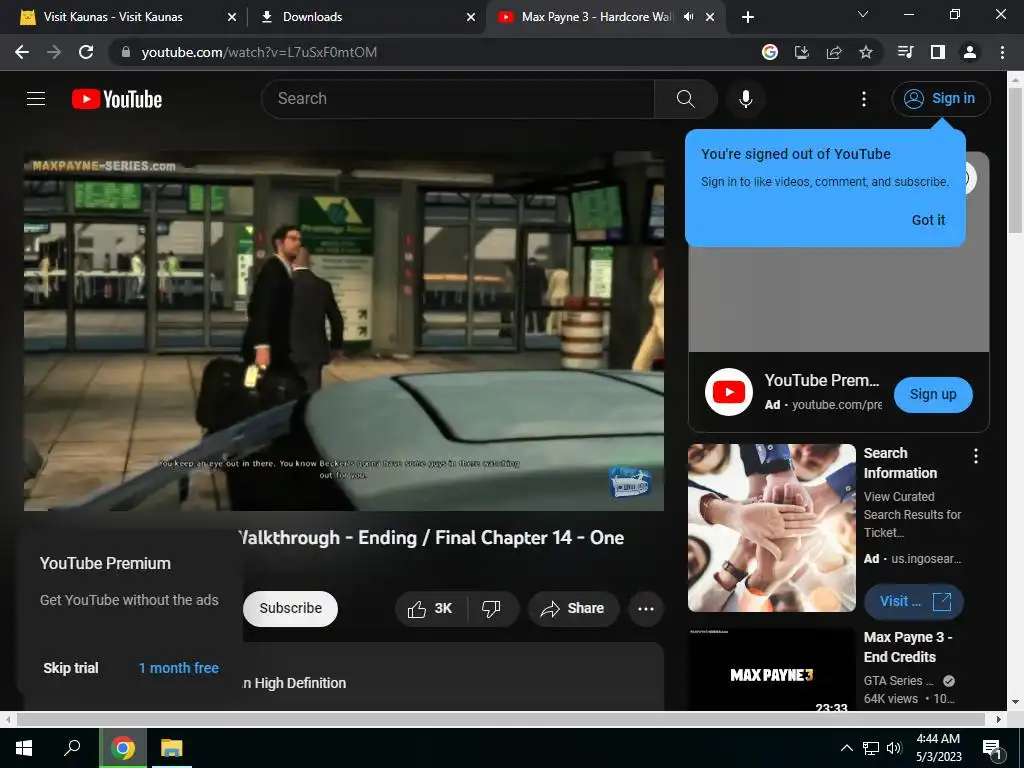The width and height of the screenshot is (1024, 768).
Task: Go back to previous page
Action: [x=22, y=52]
